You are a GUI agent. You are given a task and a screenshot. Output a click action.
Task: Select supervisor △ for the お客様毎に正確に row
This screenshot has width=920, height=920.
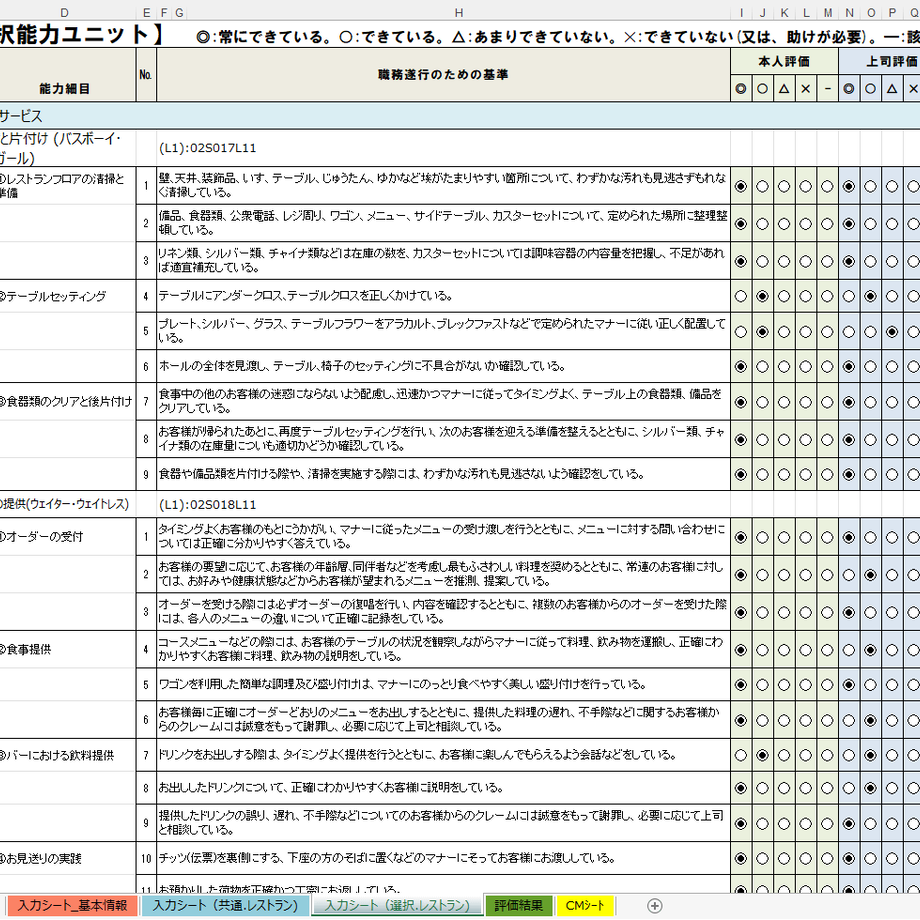point(892,721)
